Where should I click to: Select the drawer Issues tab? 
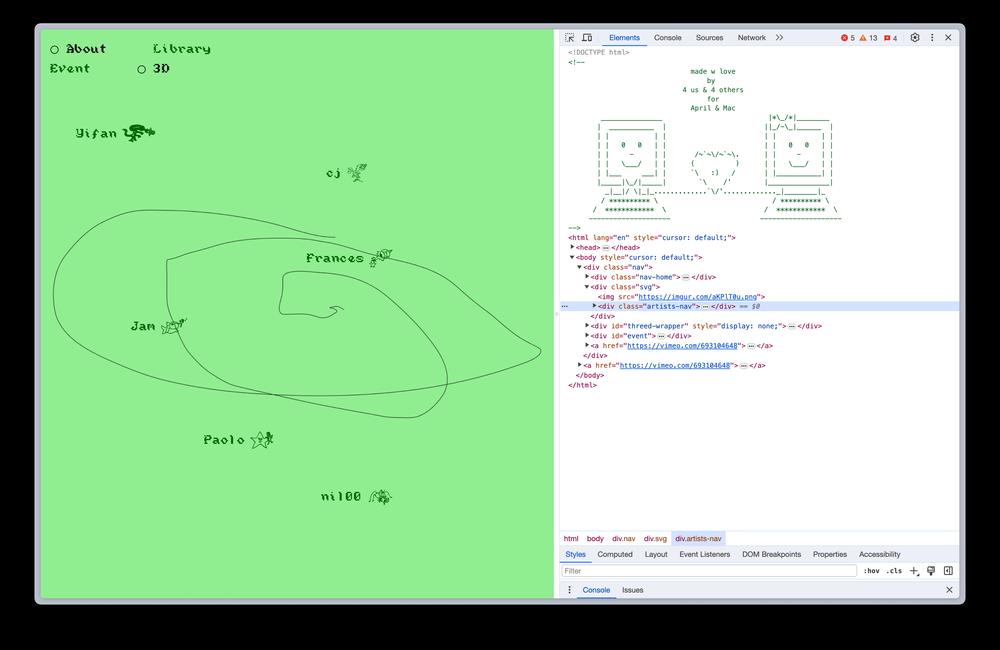point(633,590)
